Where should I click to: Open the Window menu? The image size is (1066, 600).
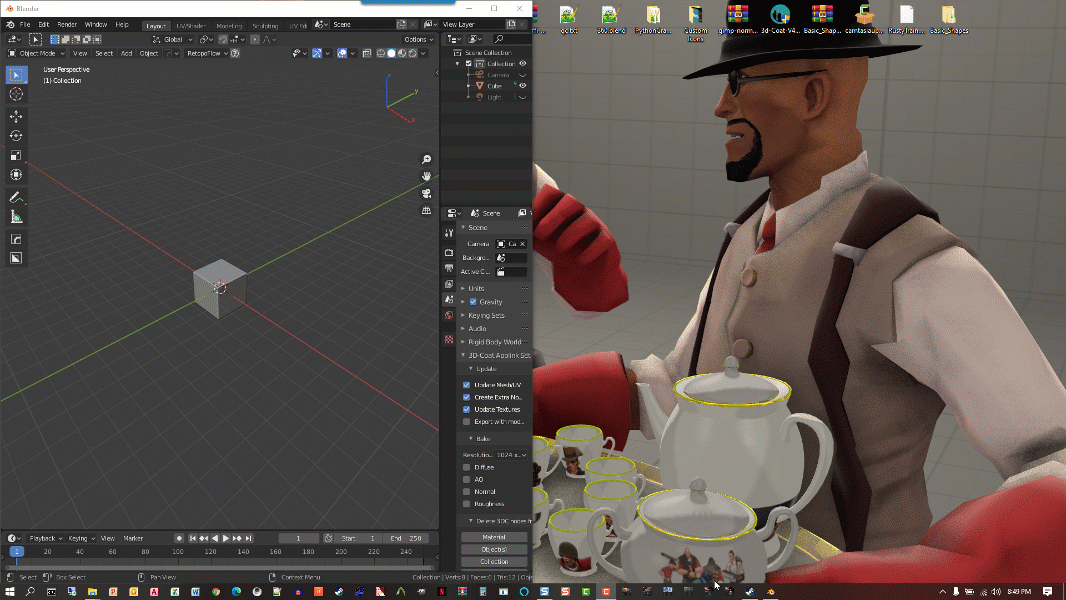point(96,24)
